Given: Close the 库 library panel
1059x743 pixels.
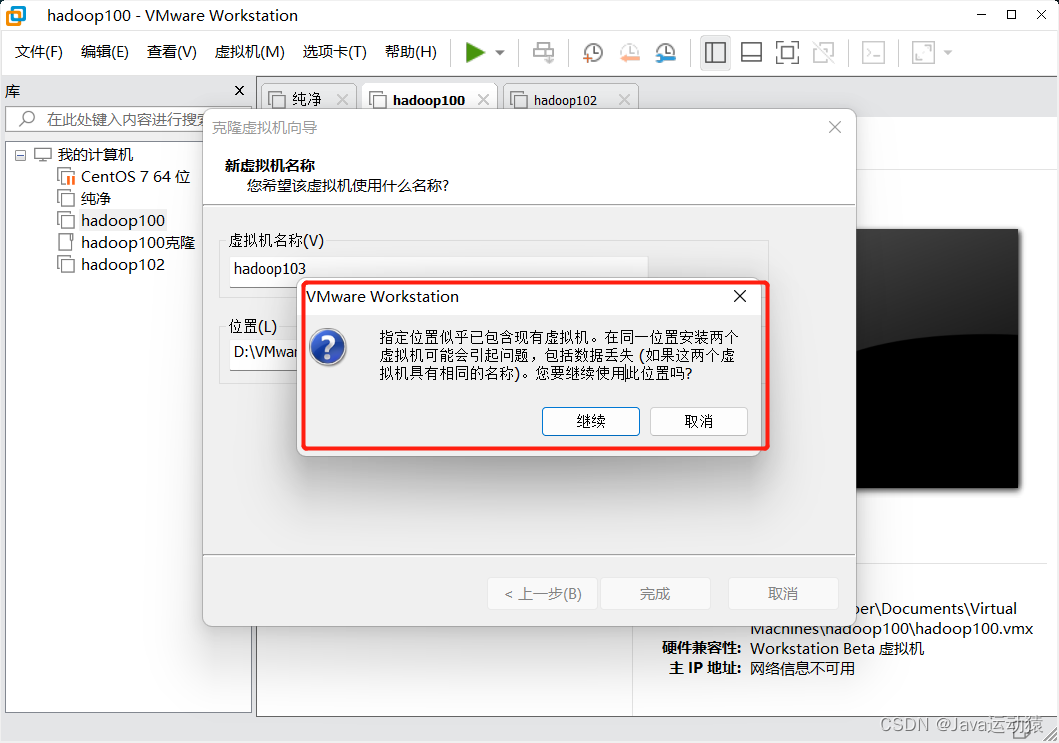Looking at the screenshot, I should [239, 91].
